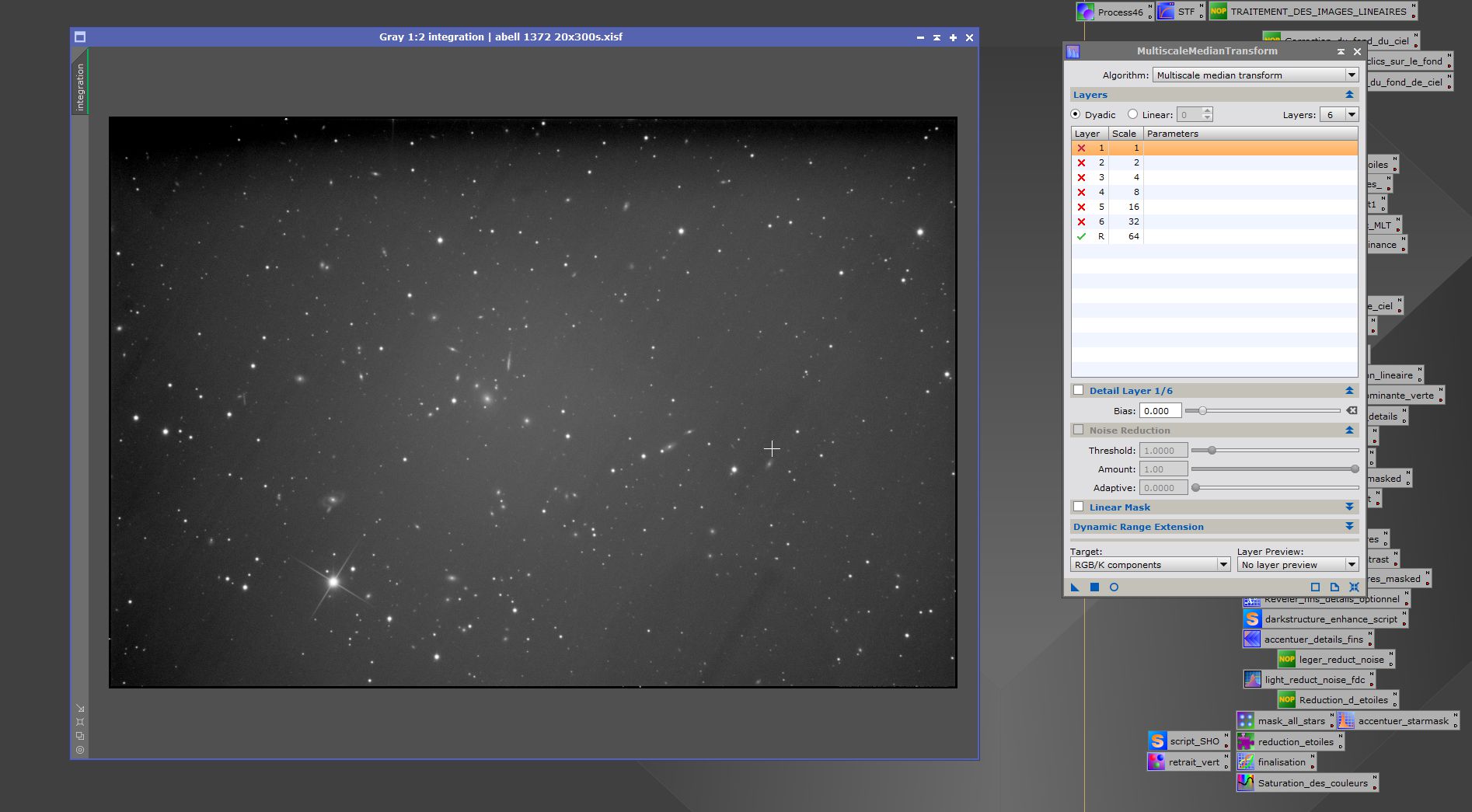Expand the Linear Mask section
The width and height of the screenshot is (1472, 812).
click(1349, 507)
